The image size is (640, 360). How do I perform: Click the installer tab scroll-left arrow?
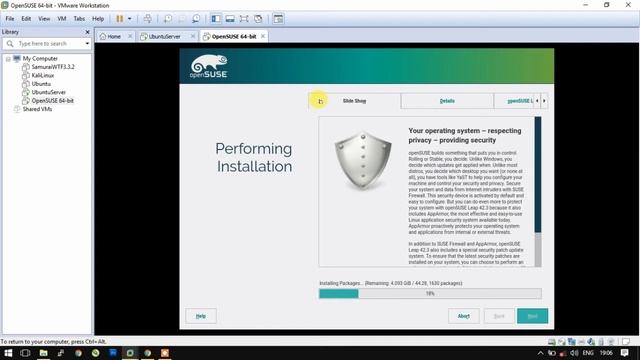[537, 101]
